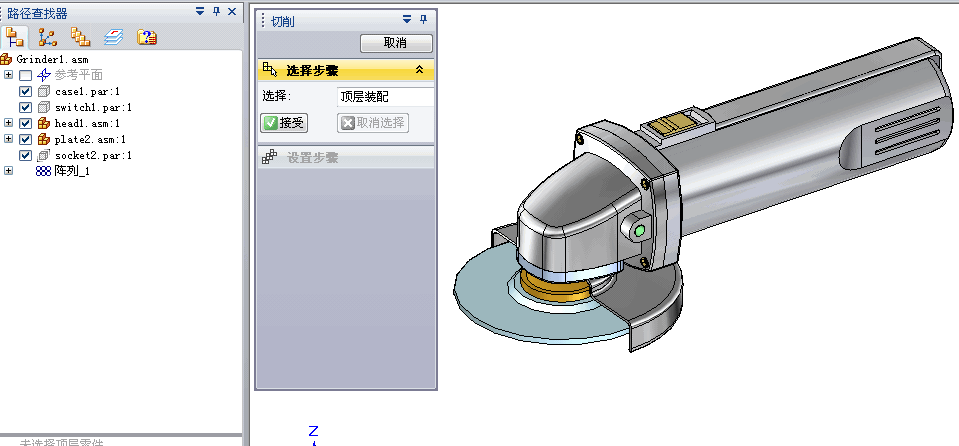Pin the 切削 panel
This screenshot has height=446, width=959.
[x=423, y=20]
